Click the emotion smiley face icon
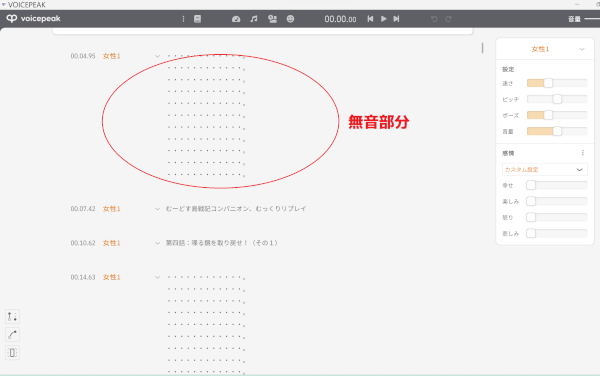The height and width of the screenshot is (376, 600). 290,19
